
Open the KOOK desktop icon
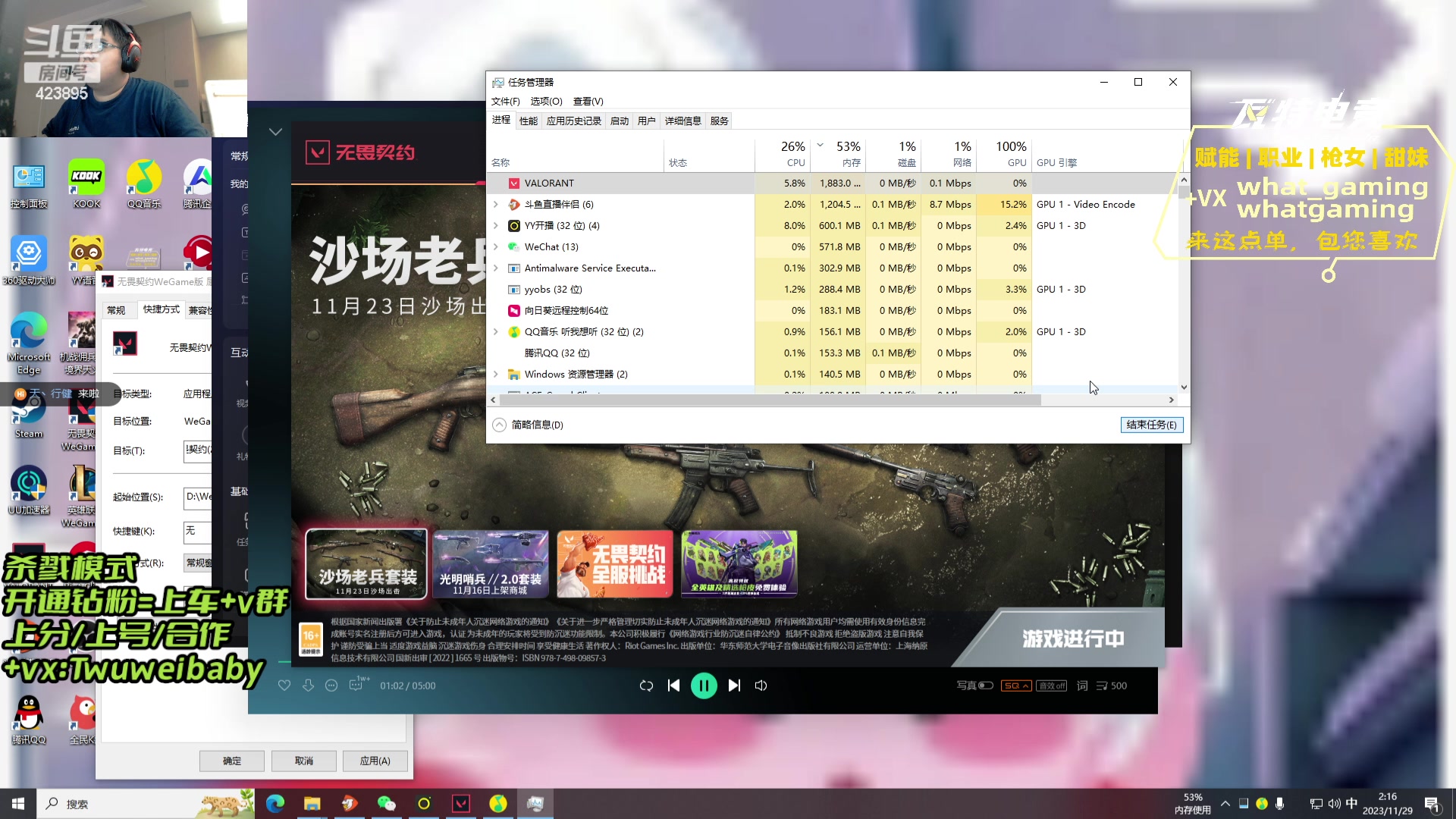86,184
